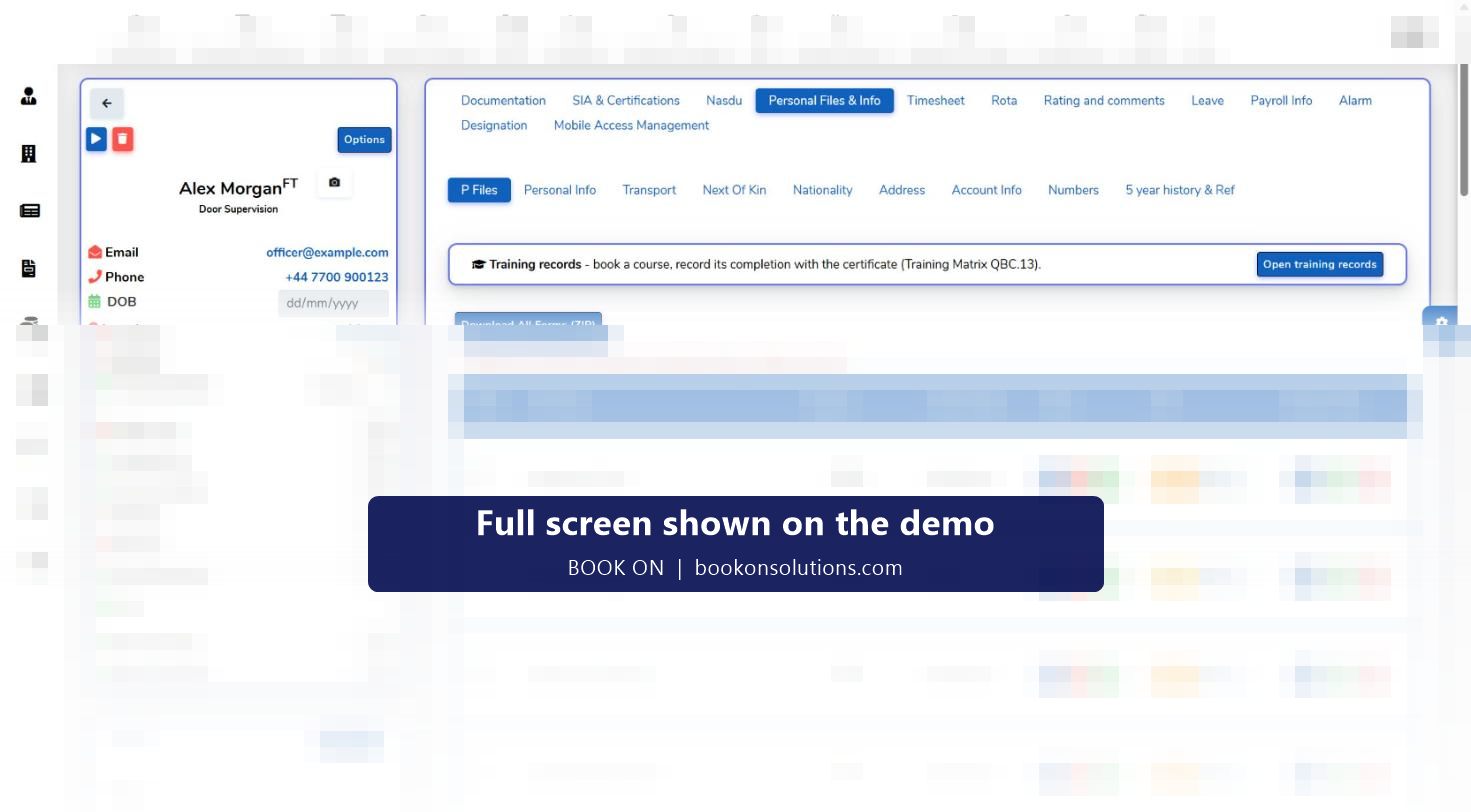The width and height of the screenshot is (1471, 812).
Task: Delete officer with red trash icon
Action: pos(122,139)
